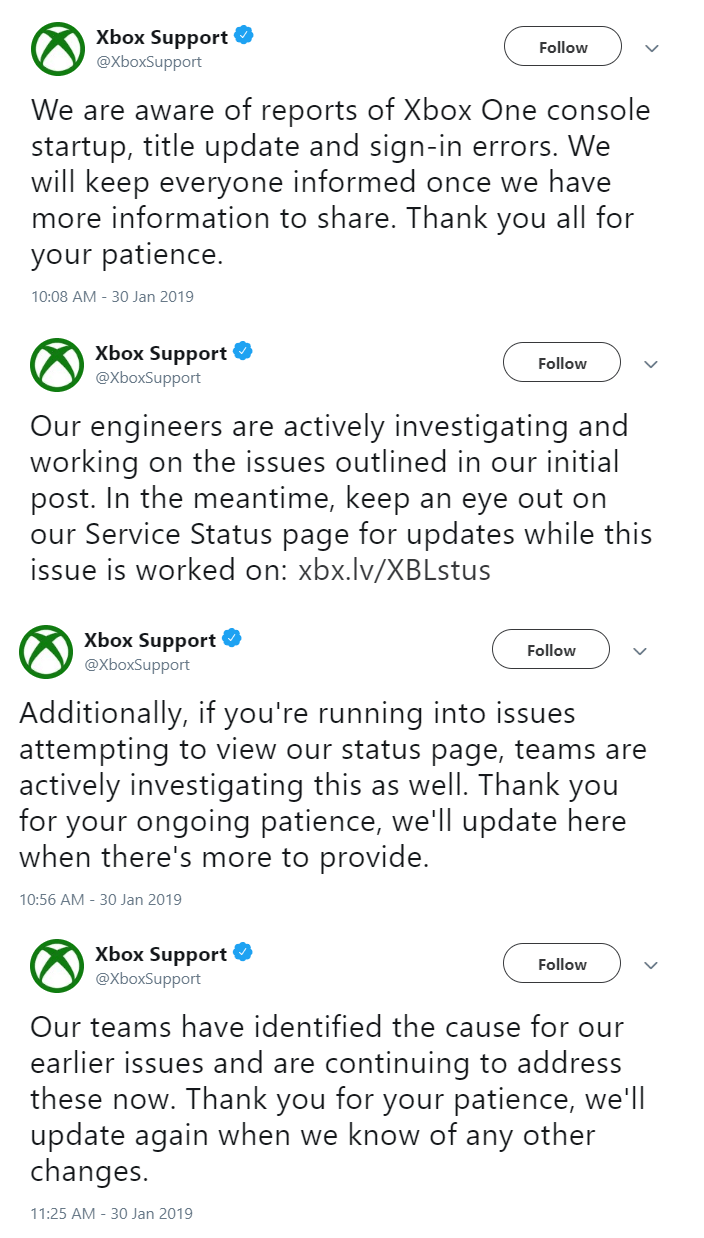Open the dropdown menu on the fourth tweet
This screenshot has height=1238, width=704.
point(651,965)
